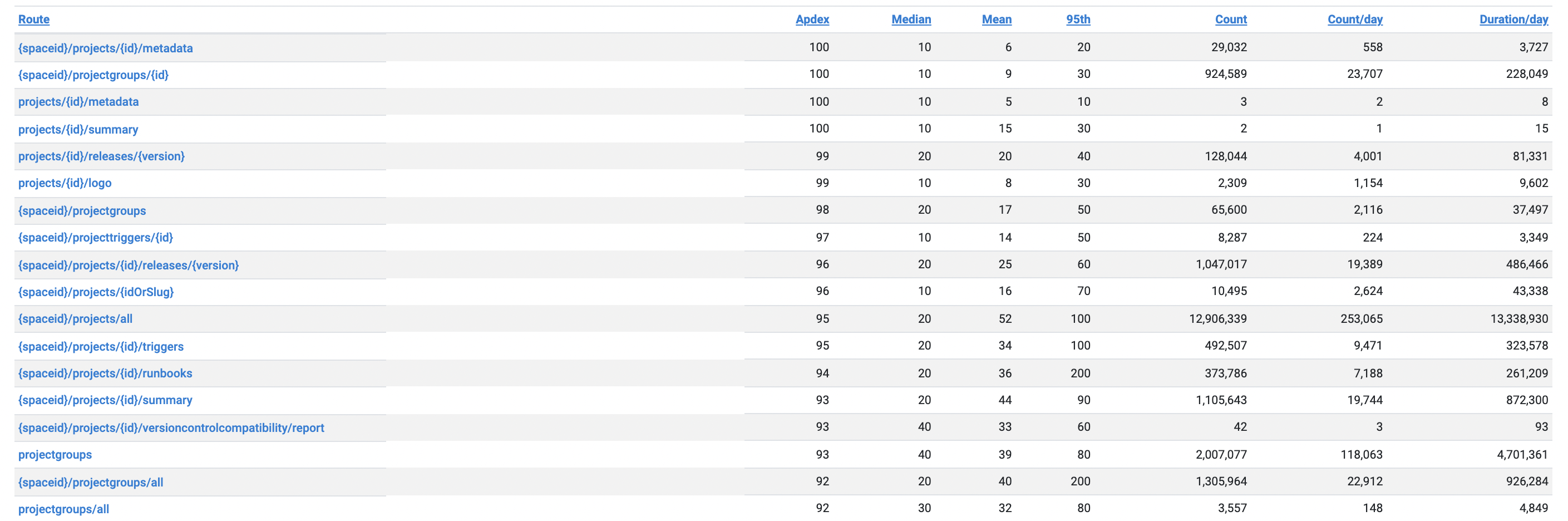Open projects/{id}/releases/{version} route details

pos(101,156)
